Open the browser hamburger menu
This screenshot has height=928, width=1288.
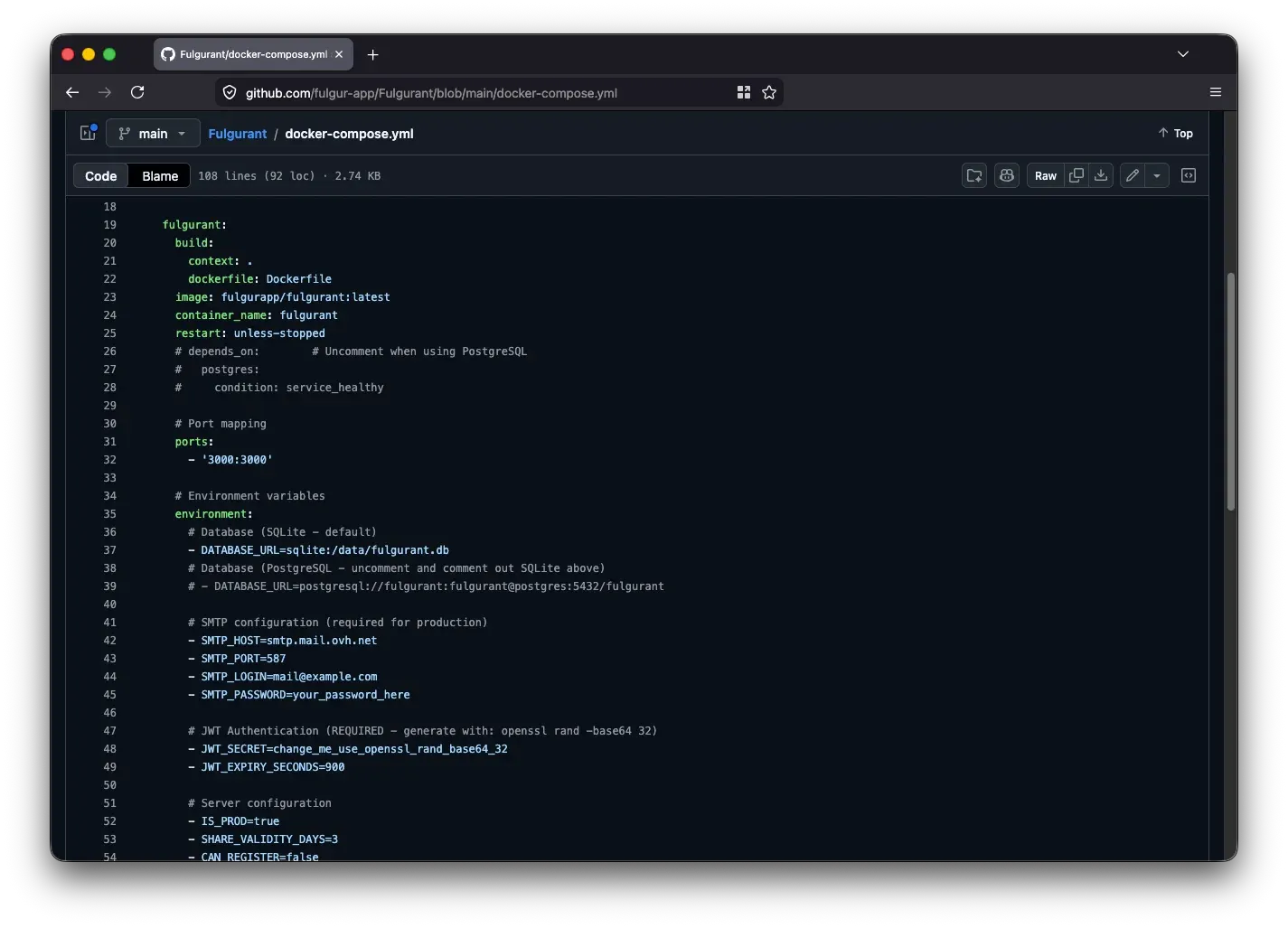pyautogui.click(x=1215, y=92)
